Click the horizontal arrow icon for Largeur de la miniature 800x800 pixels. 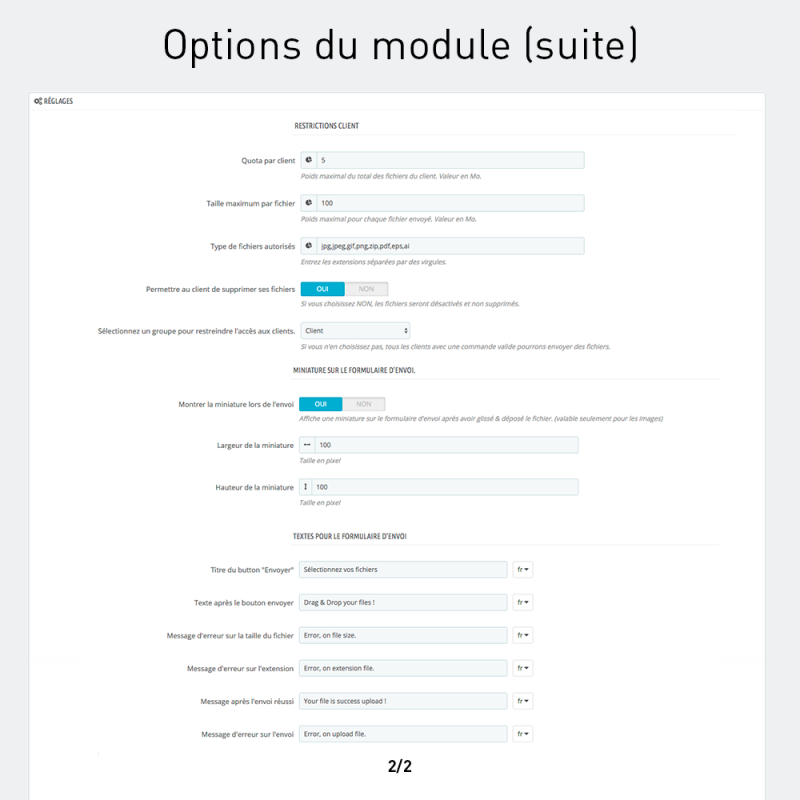point(309,444)
